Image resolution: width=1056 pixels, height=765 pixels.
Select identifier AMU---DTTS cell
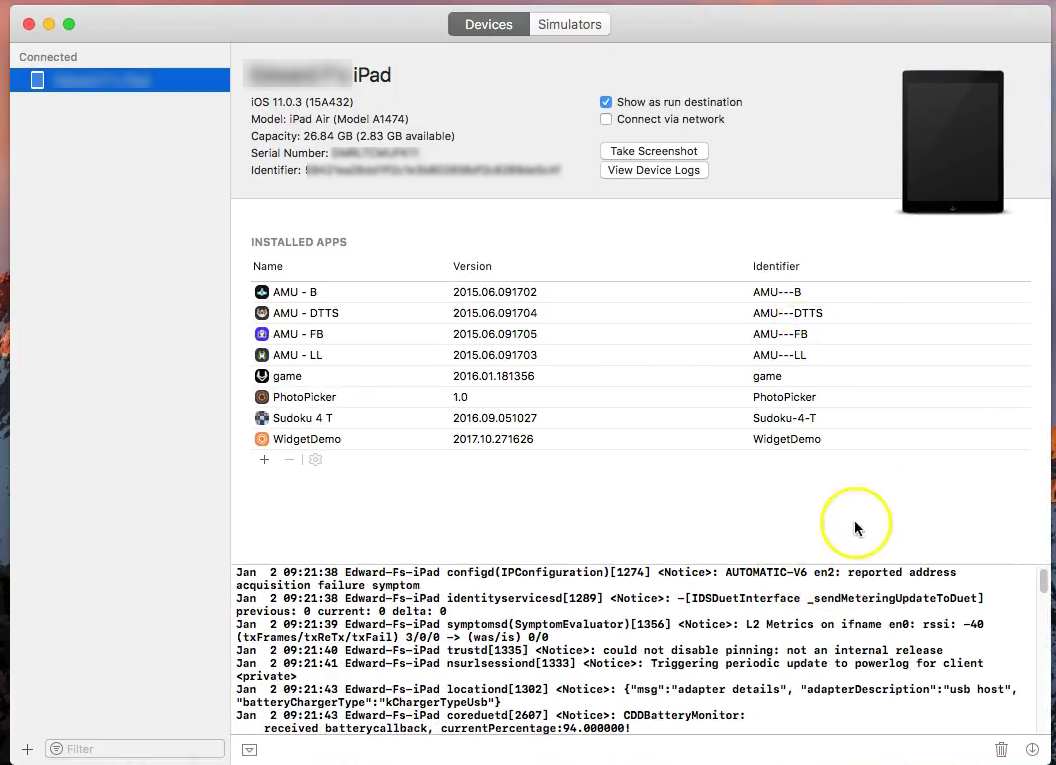tap(787, 312)
